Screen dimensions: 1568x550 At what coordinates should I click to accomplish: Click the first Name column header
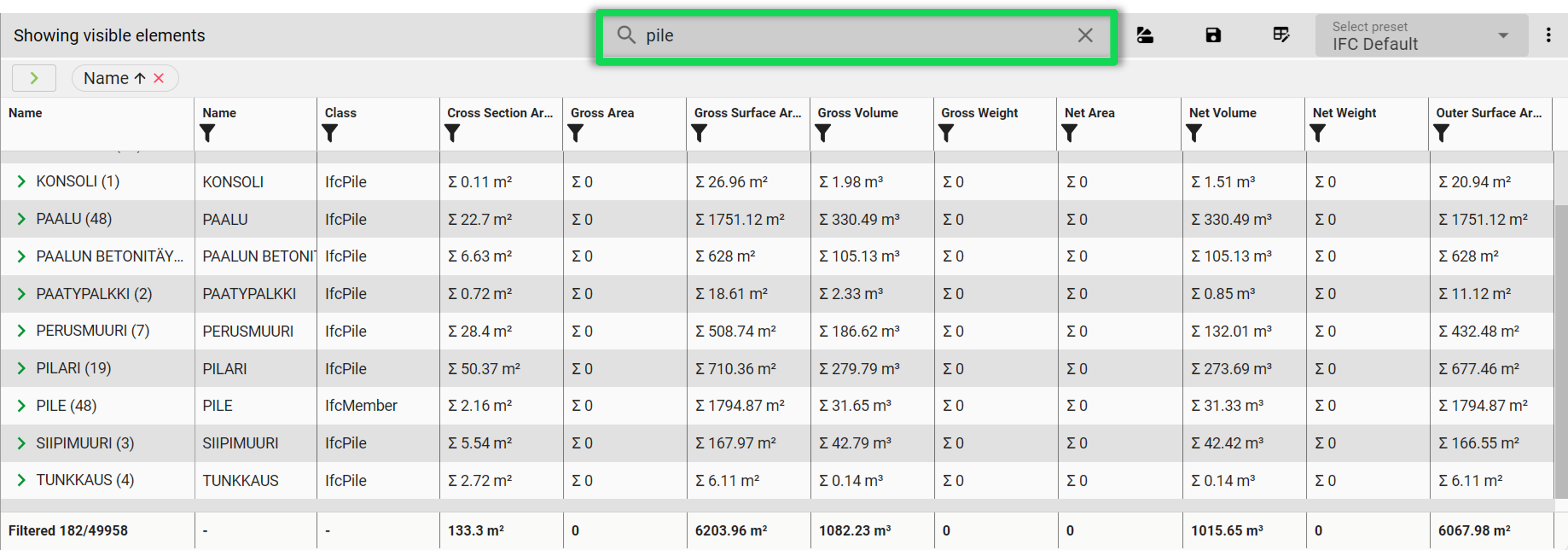[25, 113]
